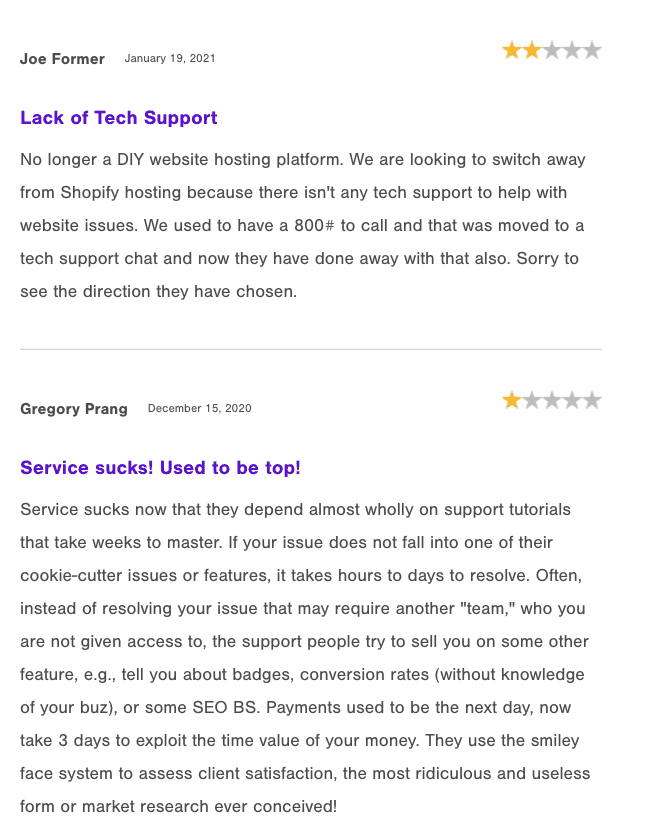Click reviewer name Joe Former
The width and height of the screenshot is (660, 825).
(62, 59)
